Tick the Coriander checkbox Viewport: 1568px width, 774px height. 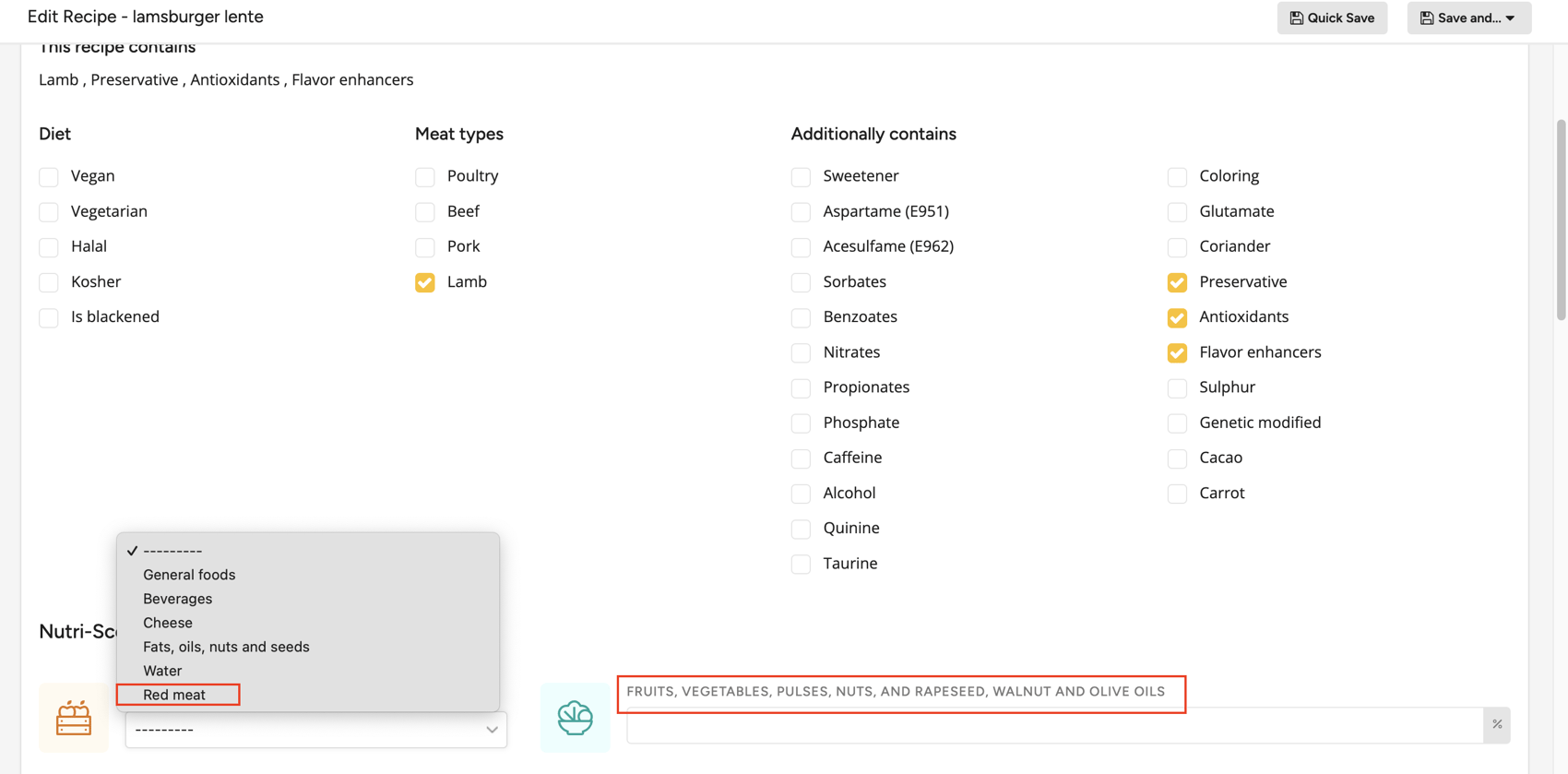coord(1177,246)
